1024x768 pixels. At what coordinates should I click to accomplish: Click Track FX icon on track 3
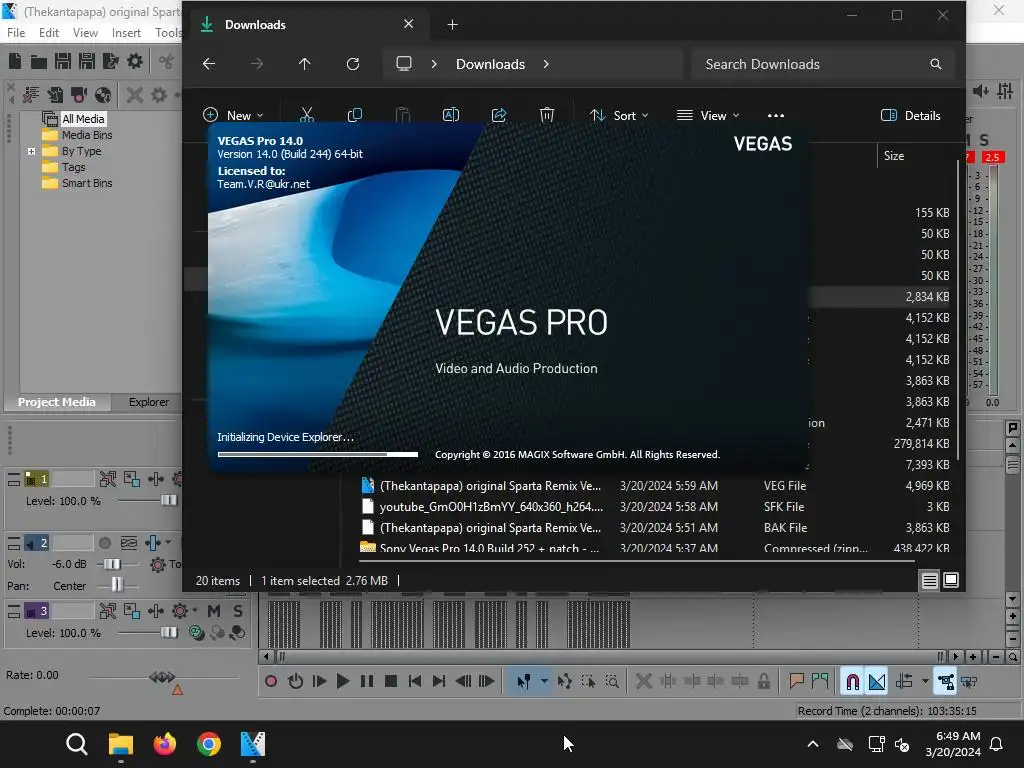pos(180,611)
